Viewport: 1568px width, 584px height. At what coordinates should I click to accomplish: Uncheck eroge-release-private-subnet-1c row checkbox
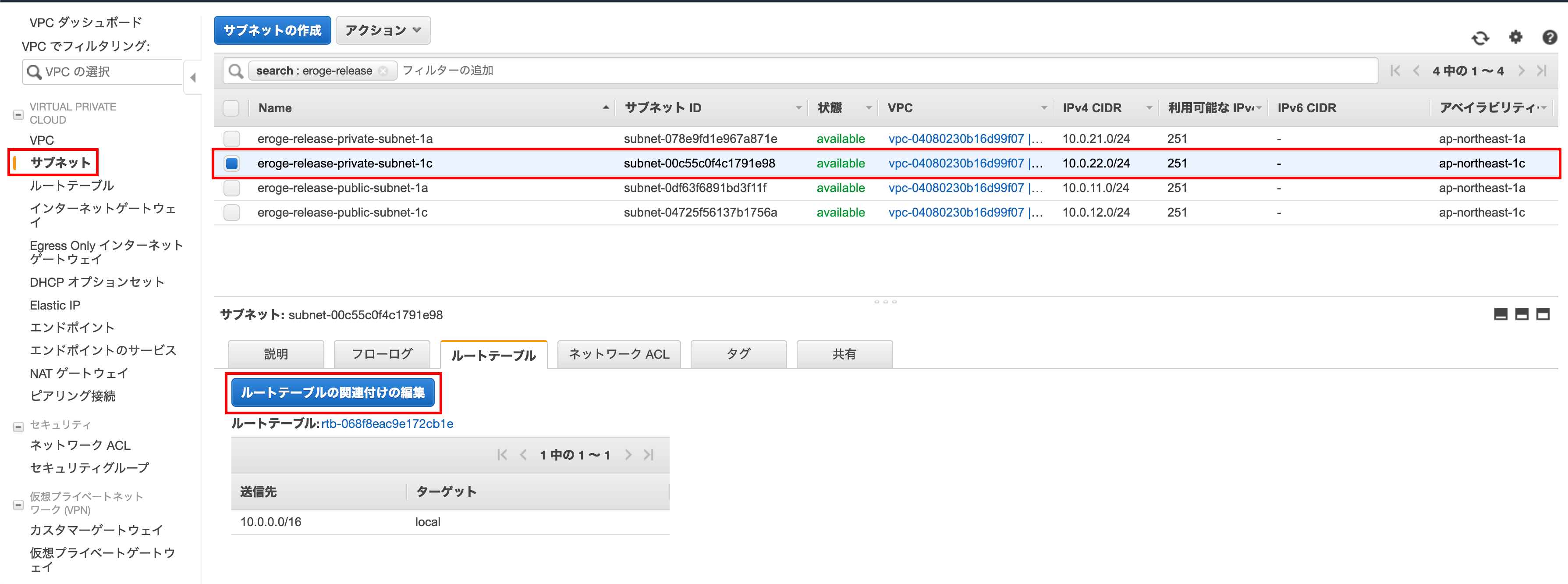[231, 163]
